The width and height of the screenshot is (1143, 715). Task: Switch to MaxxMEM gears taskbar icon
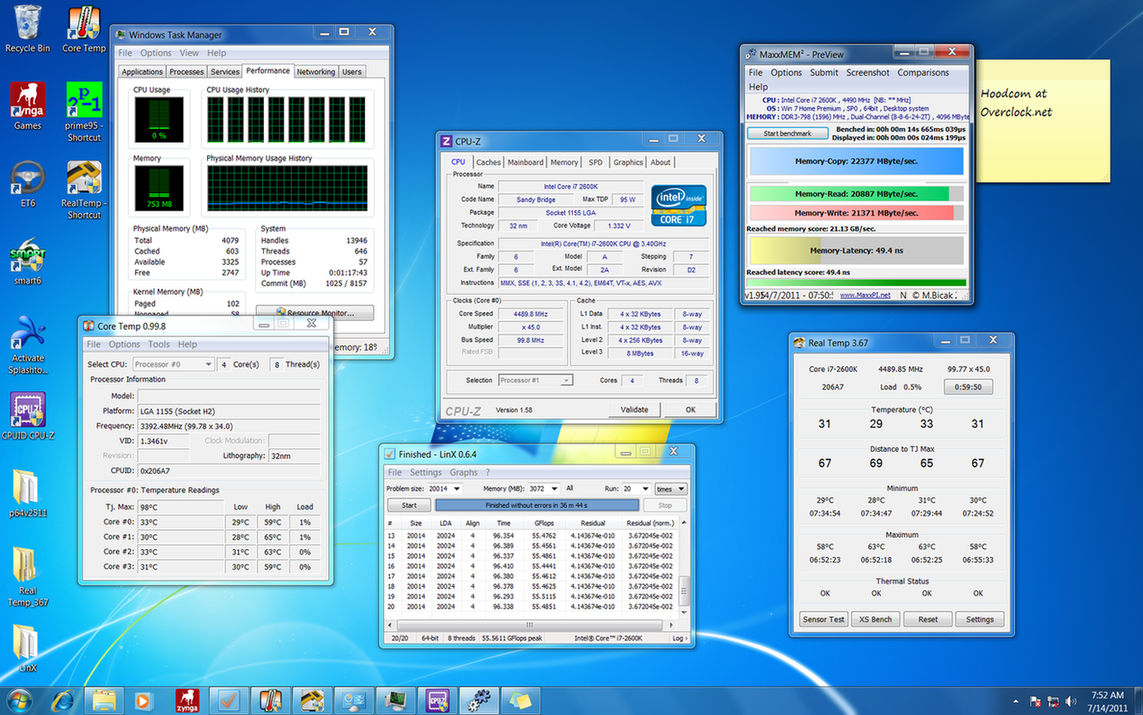(x=478, y=701)
